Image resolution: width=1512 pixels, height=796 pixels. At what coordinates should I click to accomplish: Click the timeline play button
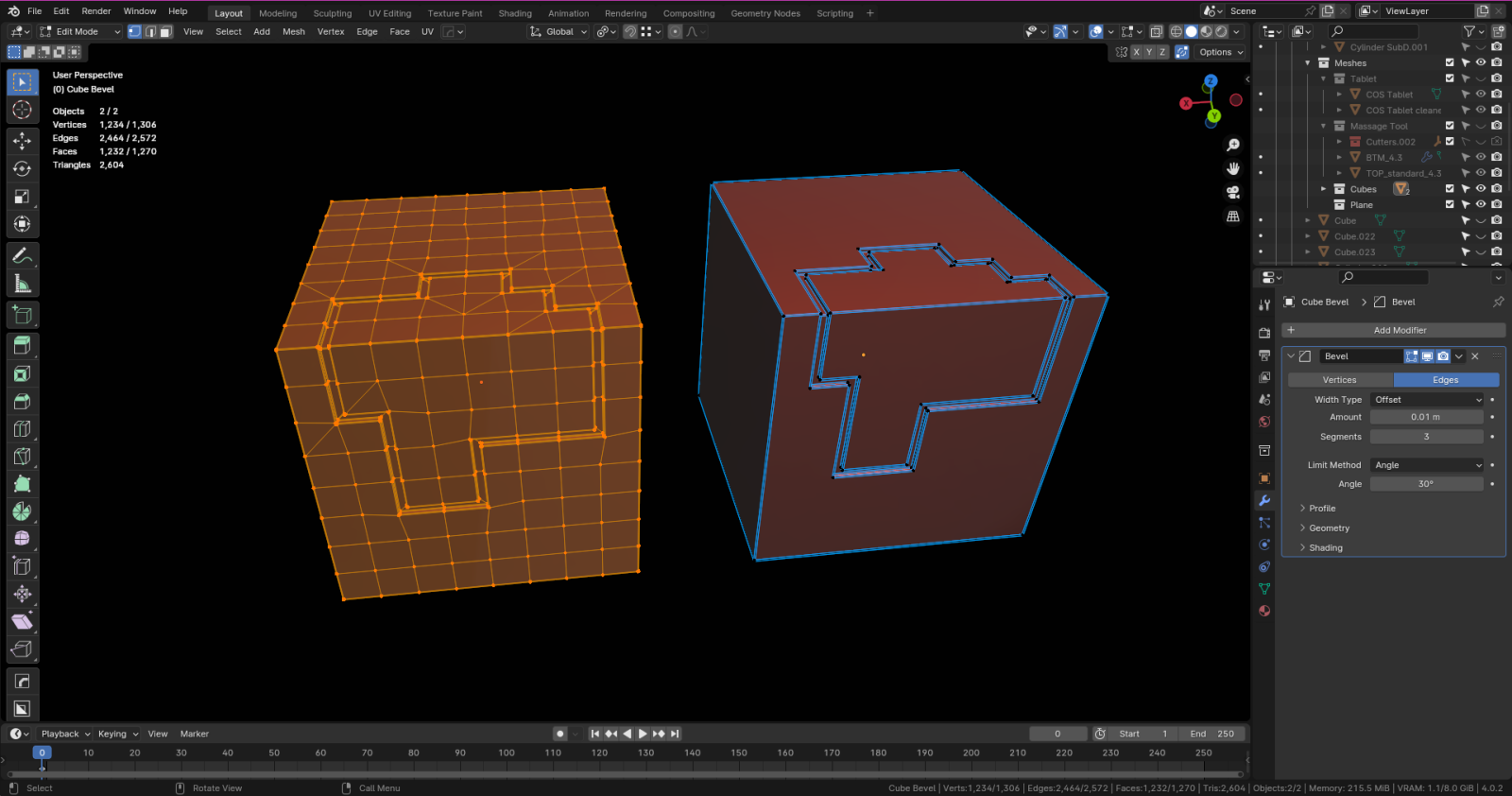(643, 734)
